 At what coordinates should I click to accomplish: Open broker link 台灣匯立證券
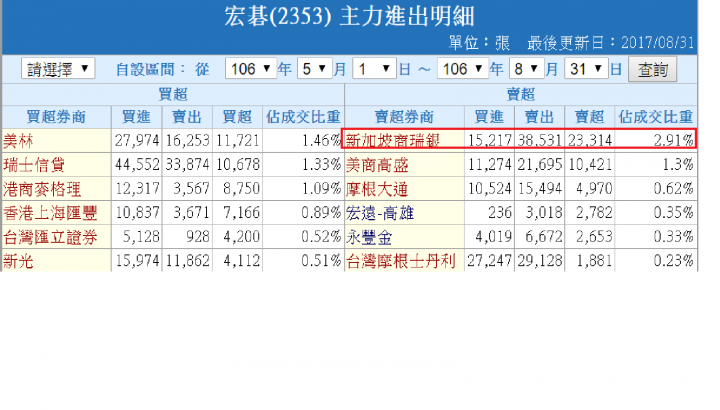pyautogui.click(x=50, y=237)
